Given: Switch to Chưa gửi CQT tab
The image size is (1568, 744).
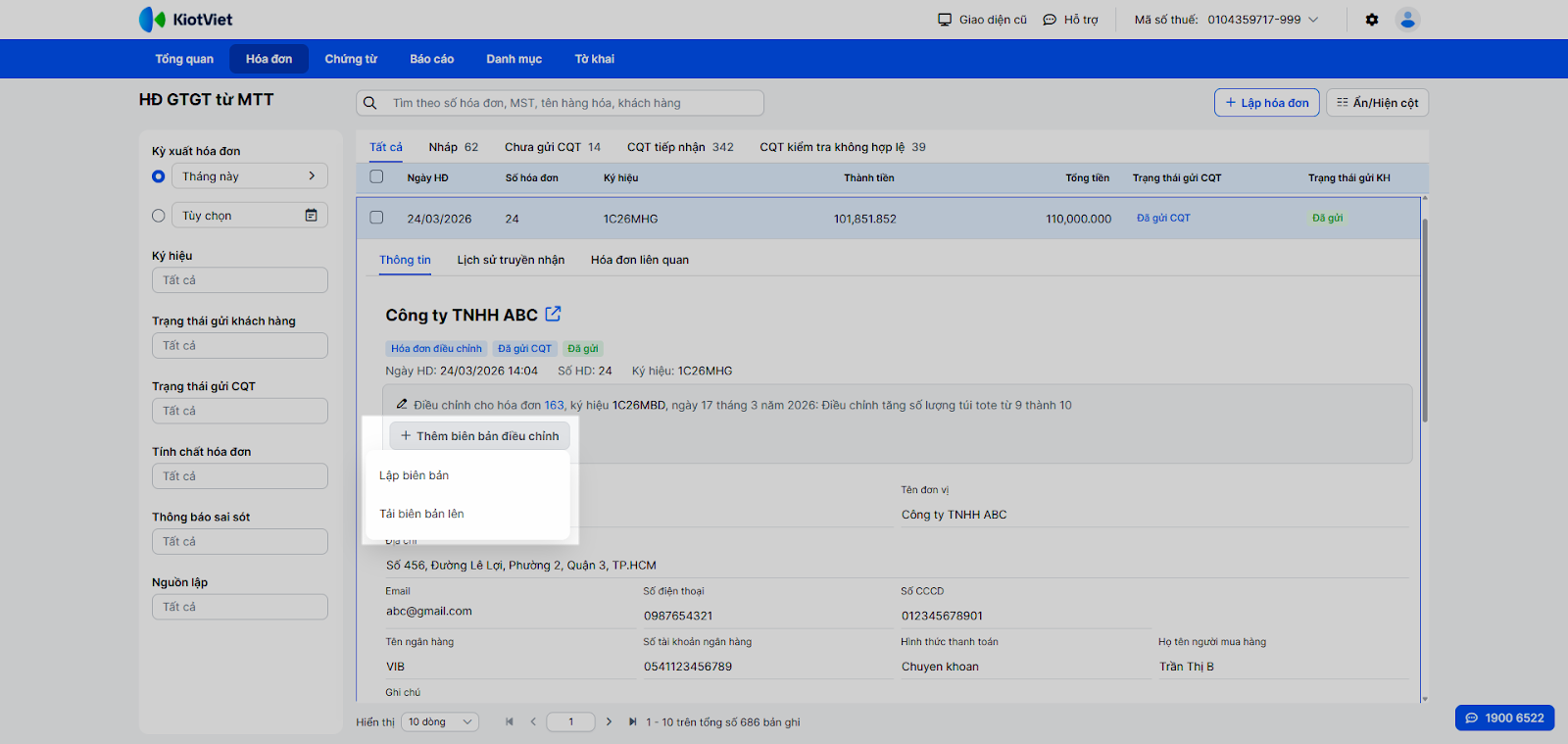Looking at the screenshot, I should coord(553,147).
